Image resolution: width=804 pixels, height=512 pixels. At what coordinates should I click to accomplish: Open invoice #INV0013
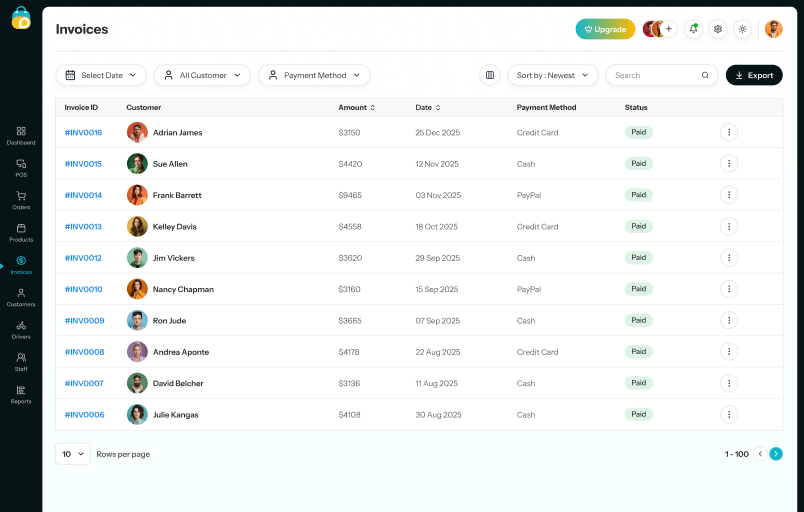[84, 227]
